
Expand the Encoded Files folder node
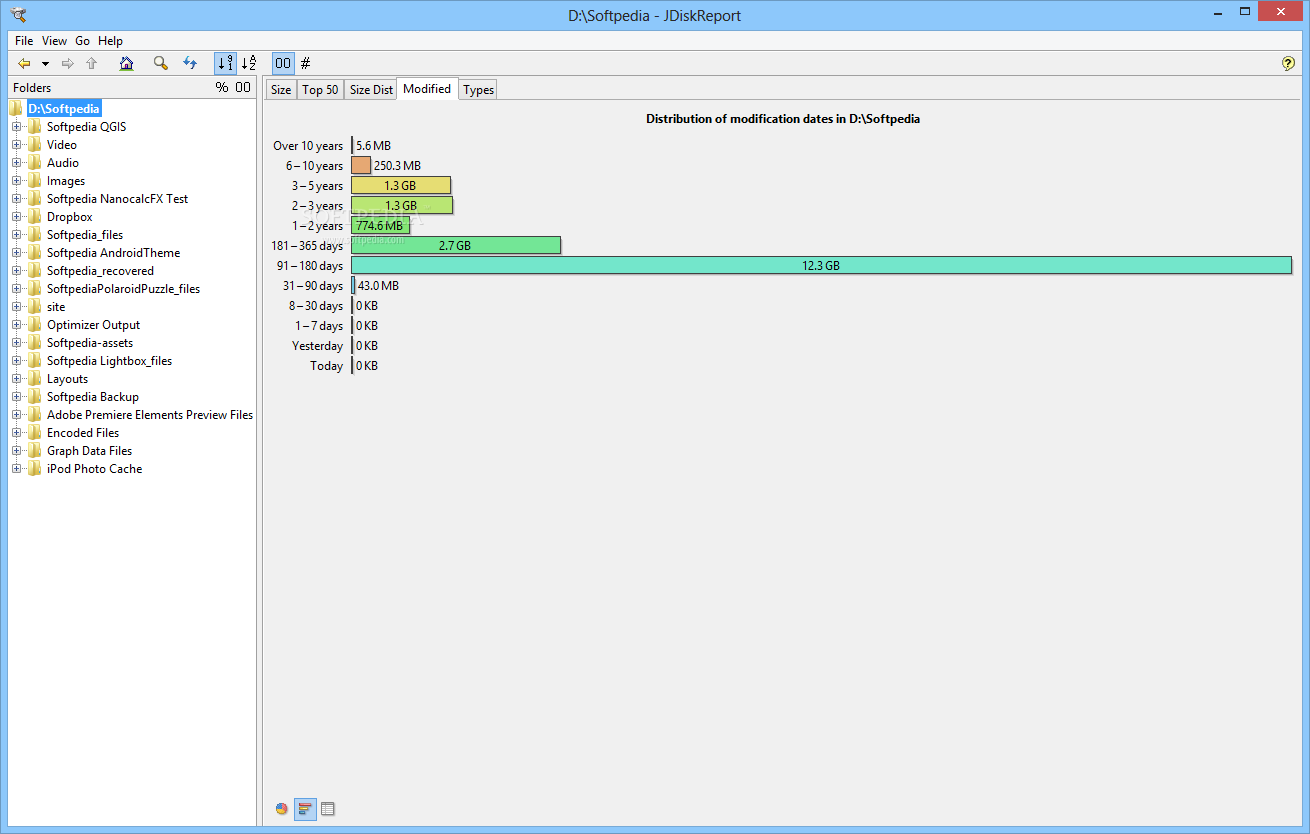point(16,433)
